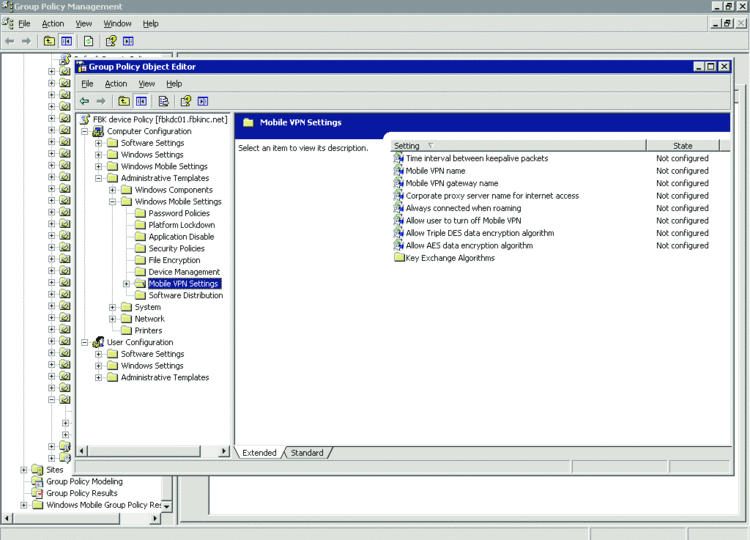The width and height of the screenshot is (750, 540).
Task: Click the Help icon in Object Editor toolbar
Action: coord(185,101)
